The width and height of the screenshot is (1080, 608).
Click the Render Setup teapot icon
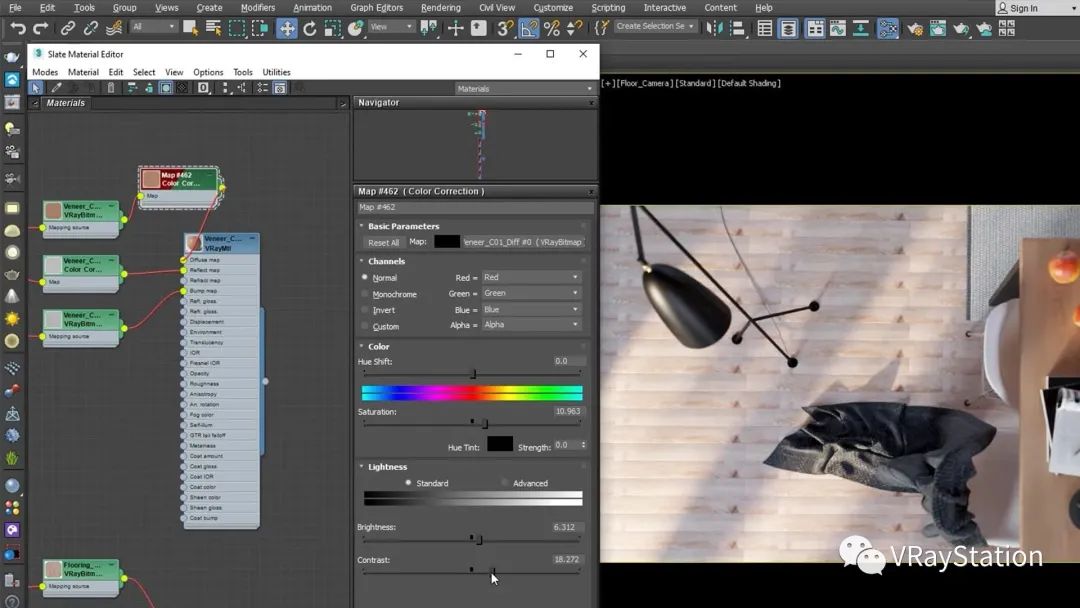click(x=914, y=28)
